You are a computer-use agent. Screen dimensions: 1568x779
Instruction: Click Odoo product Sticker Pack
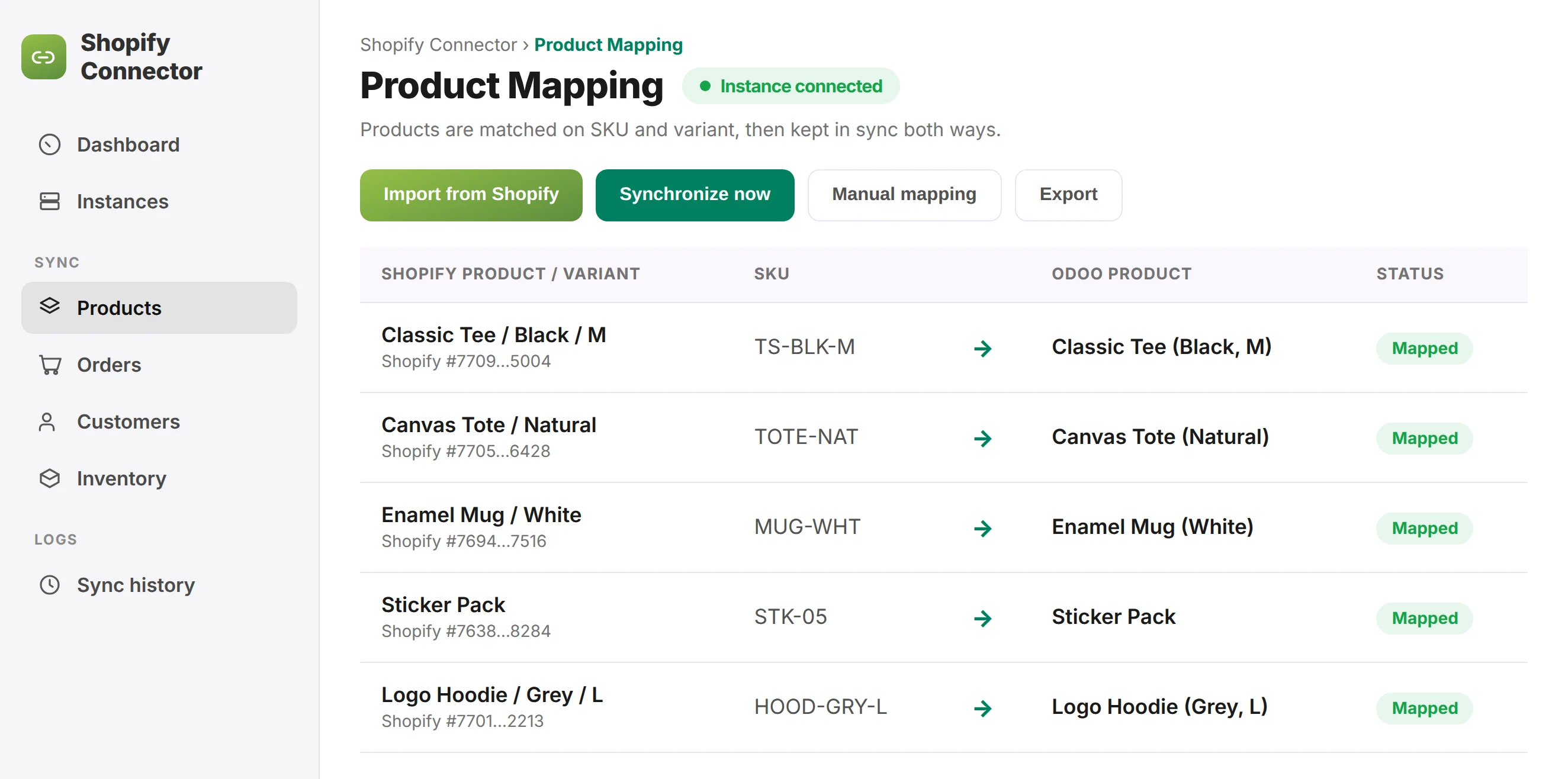[1113, 617]
